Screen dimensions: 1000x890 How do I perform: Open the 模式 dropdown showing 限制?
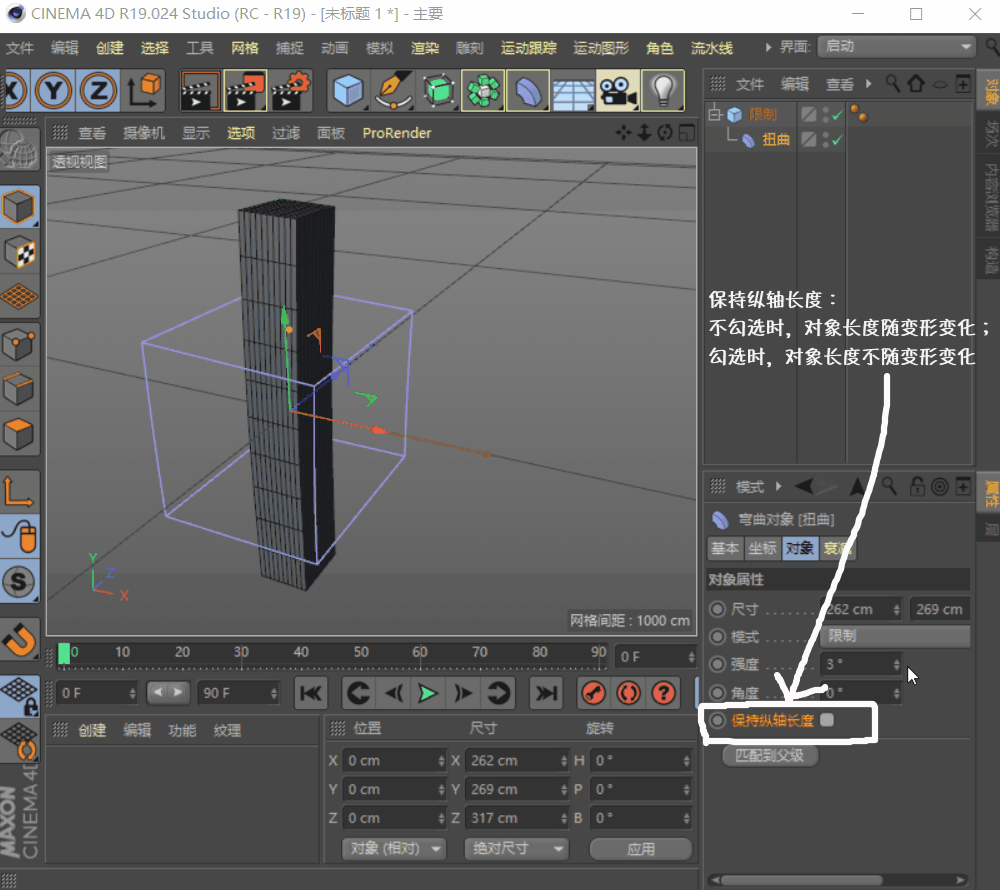(x=895, y=636)
